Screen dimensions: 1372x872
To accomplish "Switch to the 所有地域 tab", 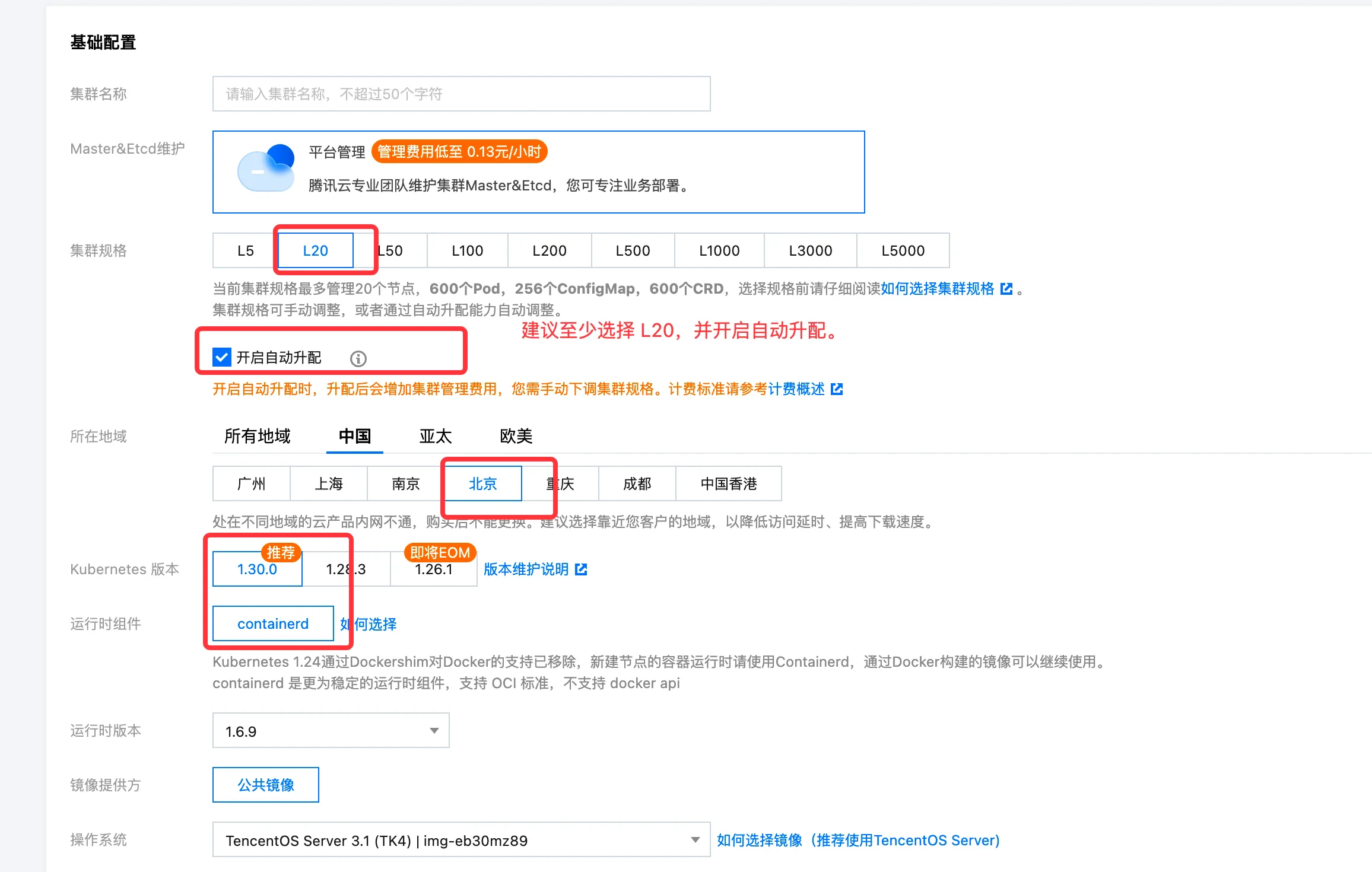I will click(x=257, y=437).
